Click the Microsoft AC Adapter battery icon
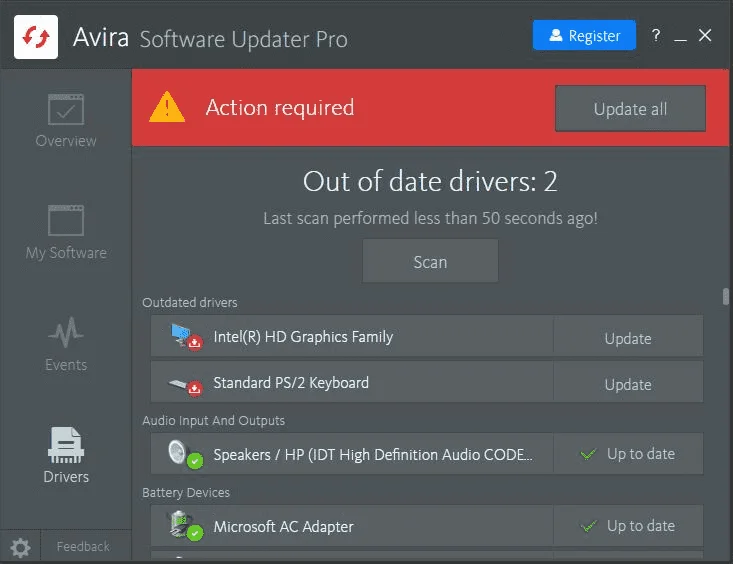The image size is (733, 564). click(185, 526)
